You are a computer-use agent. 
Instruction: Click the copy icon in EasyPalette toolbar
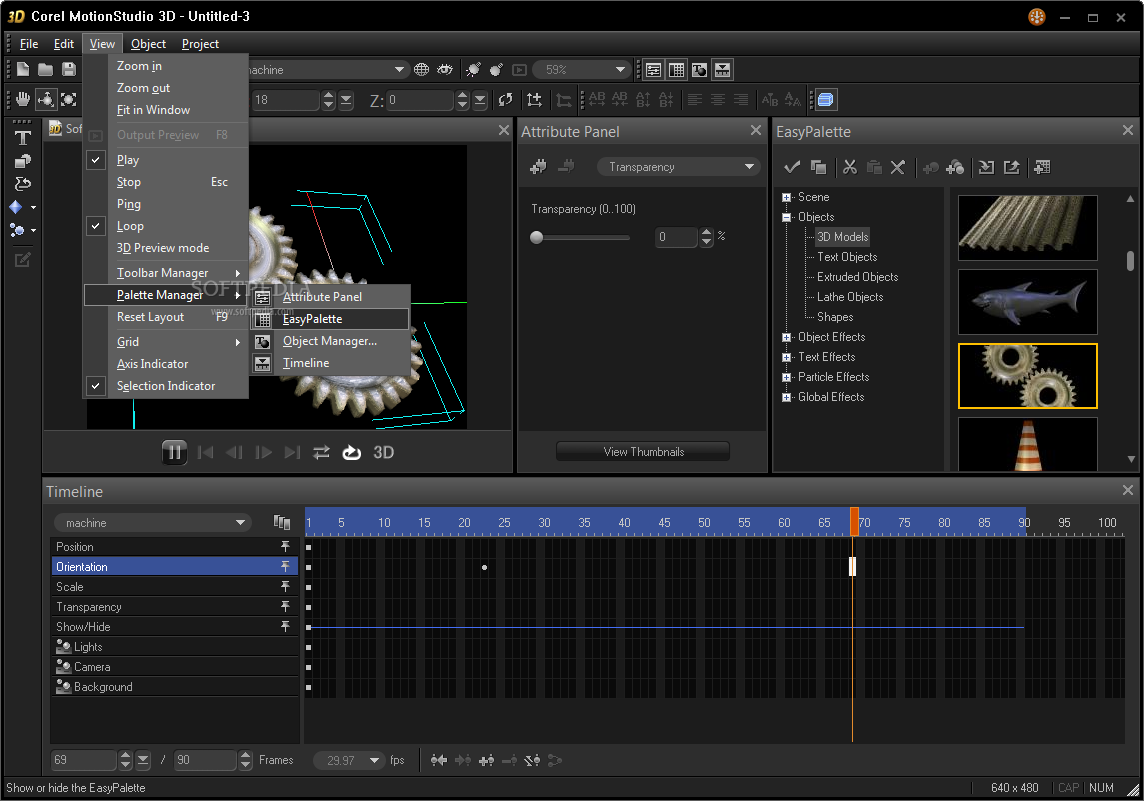click(x=819, y=167)
